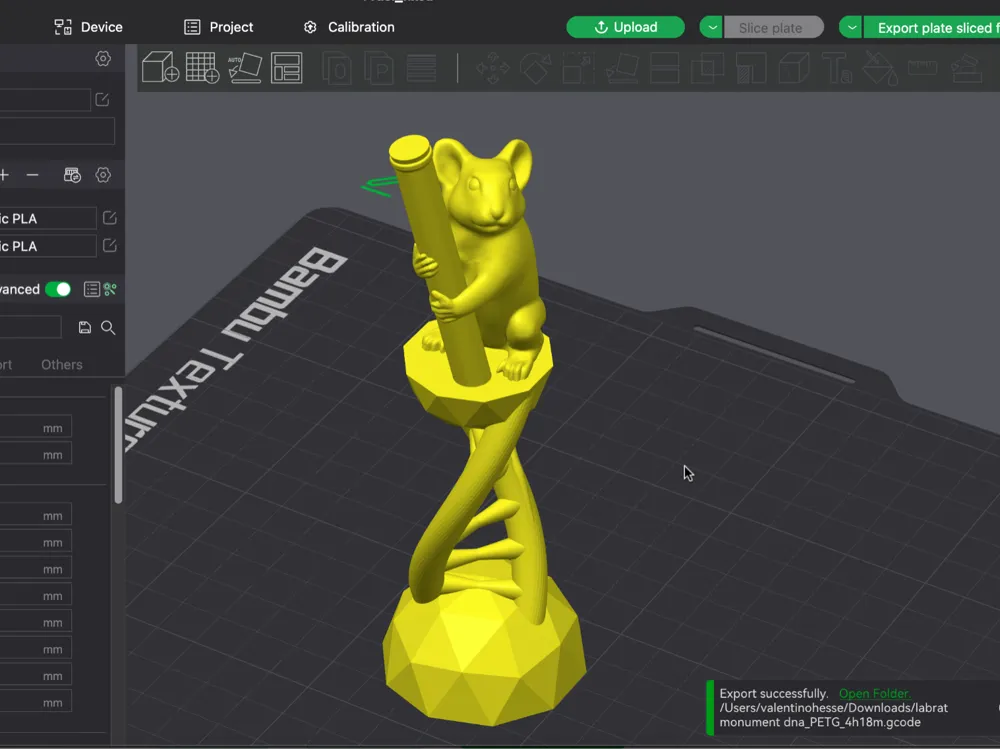The width and height of the screenshot is (1000, 750).
Task: Save the process preset
Action: [x=84, y=327]
